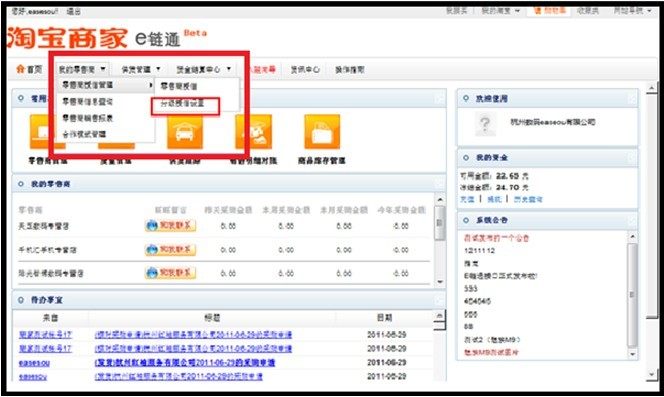Contact third retailer row via Wangwang button
The width and height of the screenshot is (664, 397).
tap(170, 272)
